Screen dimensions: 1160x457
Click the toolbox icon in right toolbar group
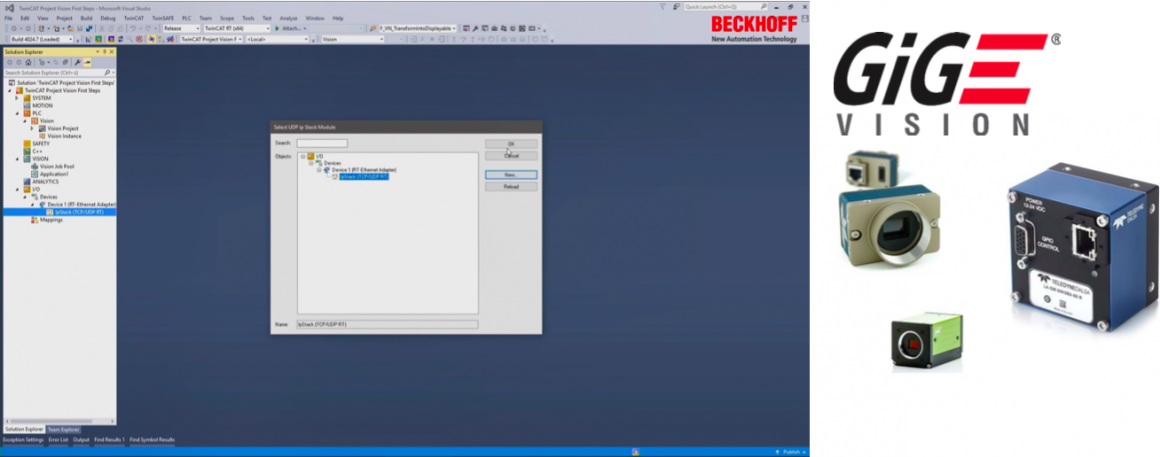494,28
